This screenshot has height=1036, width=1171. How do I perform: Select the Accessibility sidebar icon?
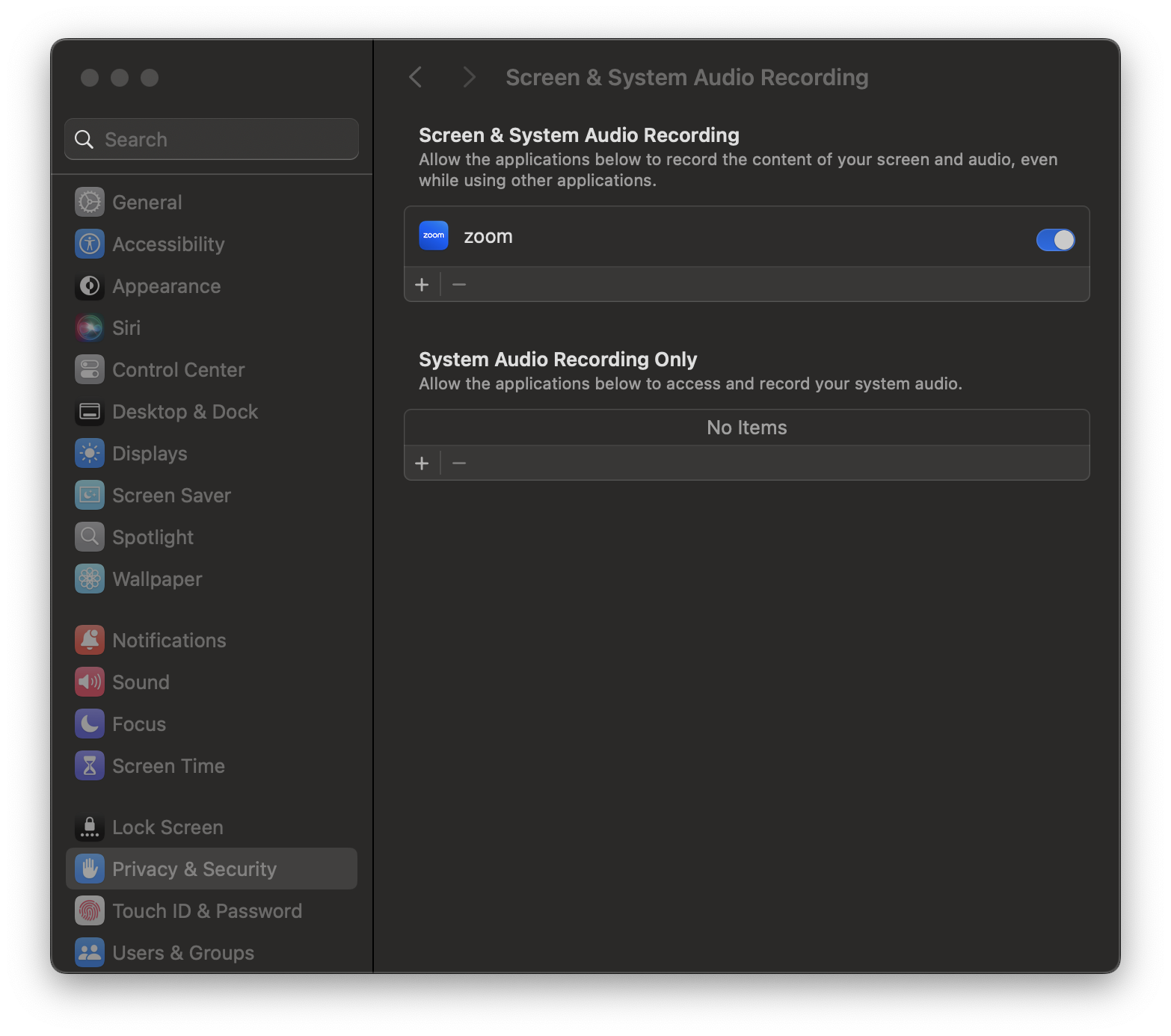coord(89,244)
